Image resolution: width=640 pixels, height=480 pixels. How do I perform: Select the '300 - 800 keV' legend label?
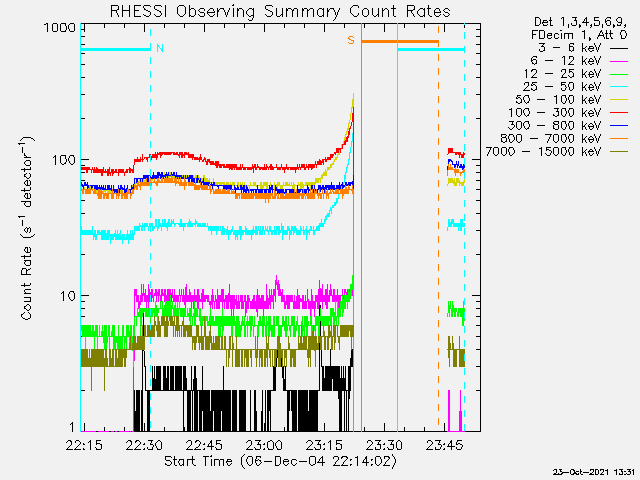click(555, 126)
